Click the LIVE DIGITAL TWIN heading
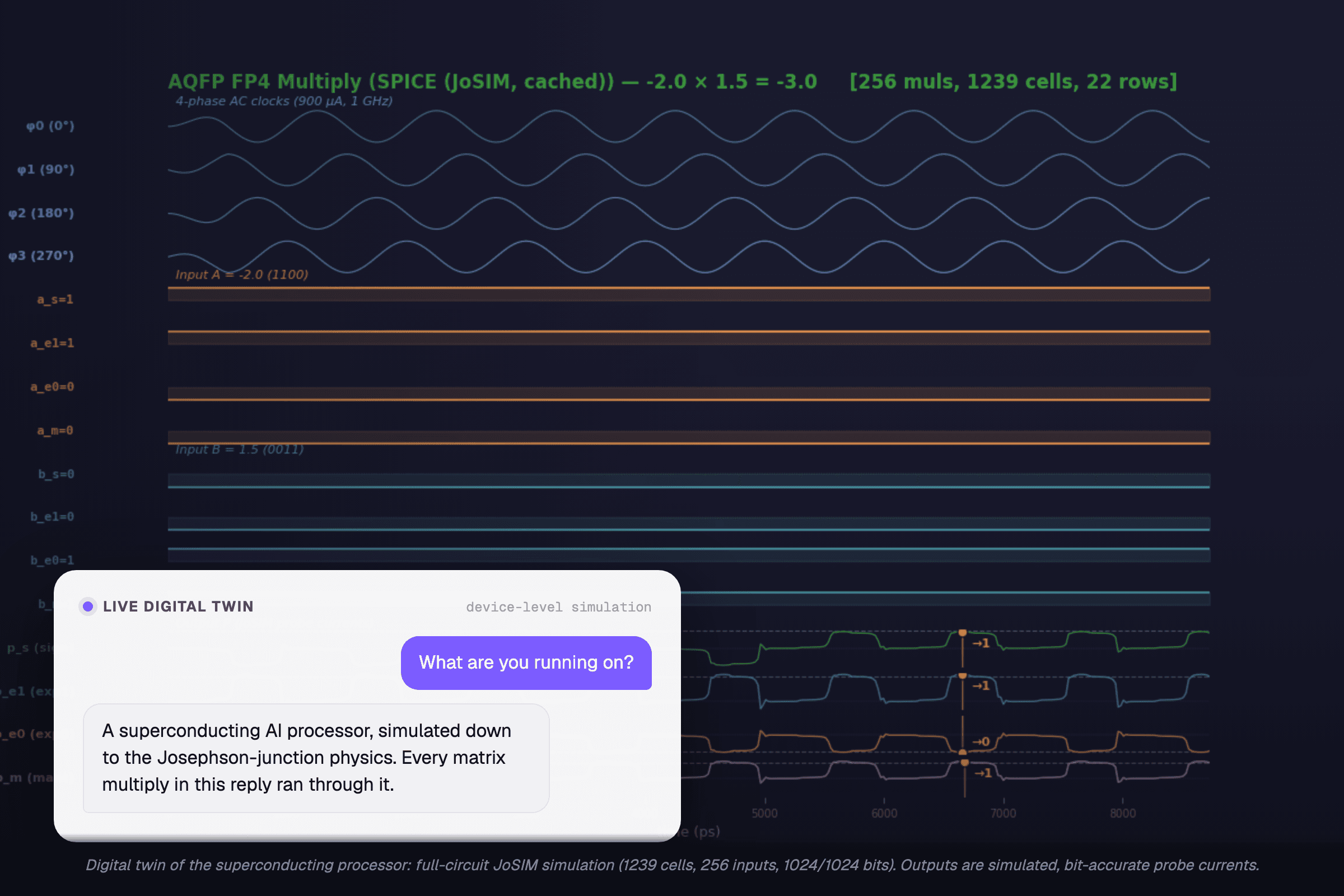 click(178, 606)
